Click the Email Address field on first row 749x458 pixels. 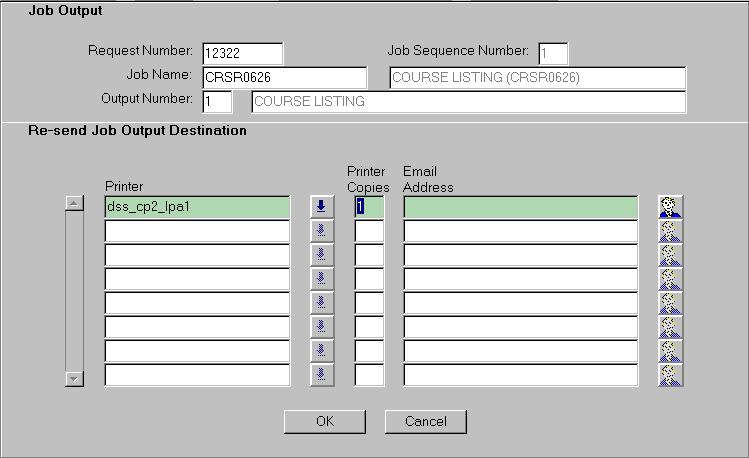520,207
